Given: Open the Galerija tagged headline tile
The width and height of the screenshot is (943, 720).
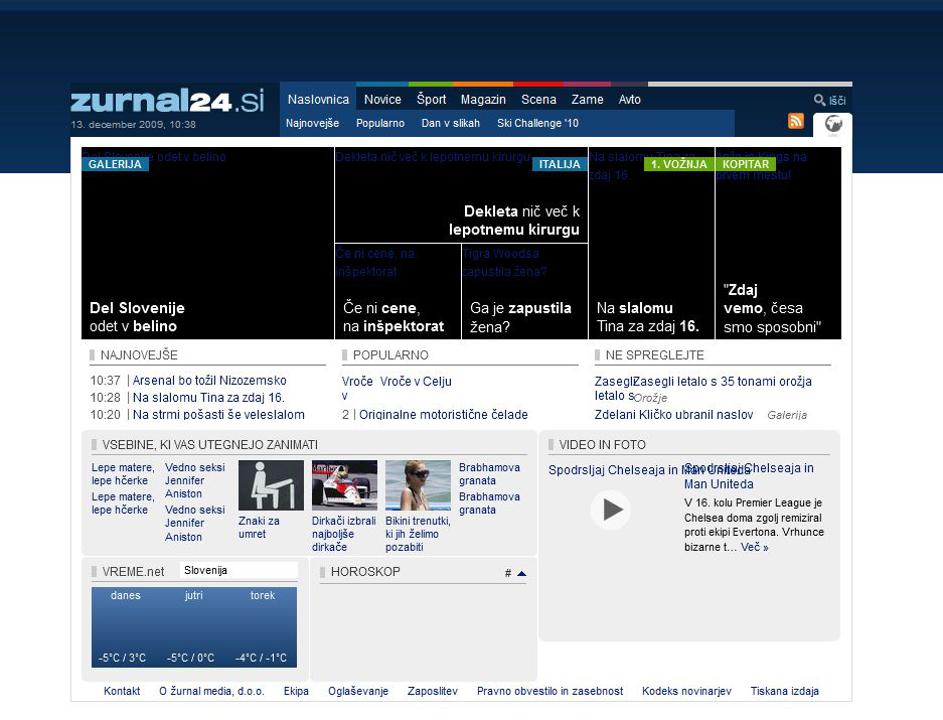Looking at the screenshot, I should [208, 244].
